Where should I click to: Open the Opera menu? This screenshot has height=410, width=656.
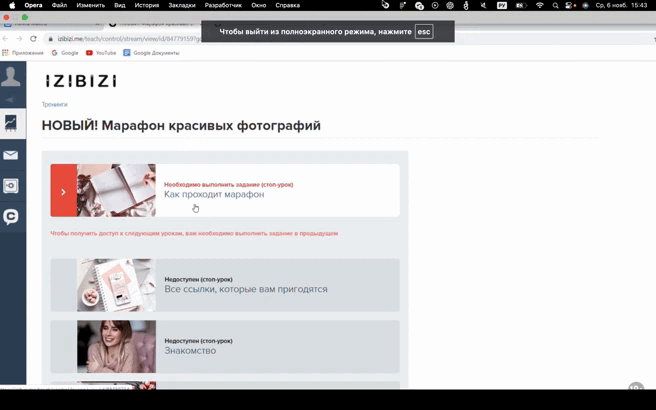pos(33,5)
